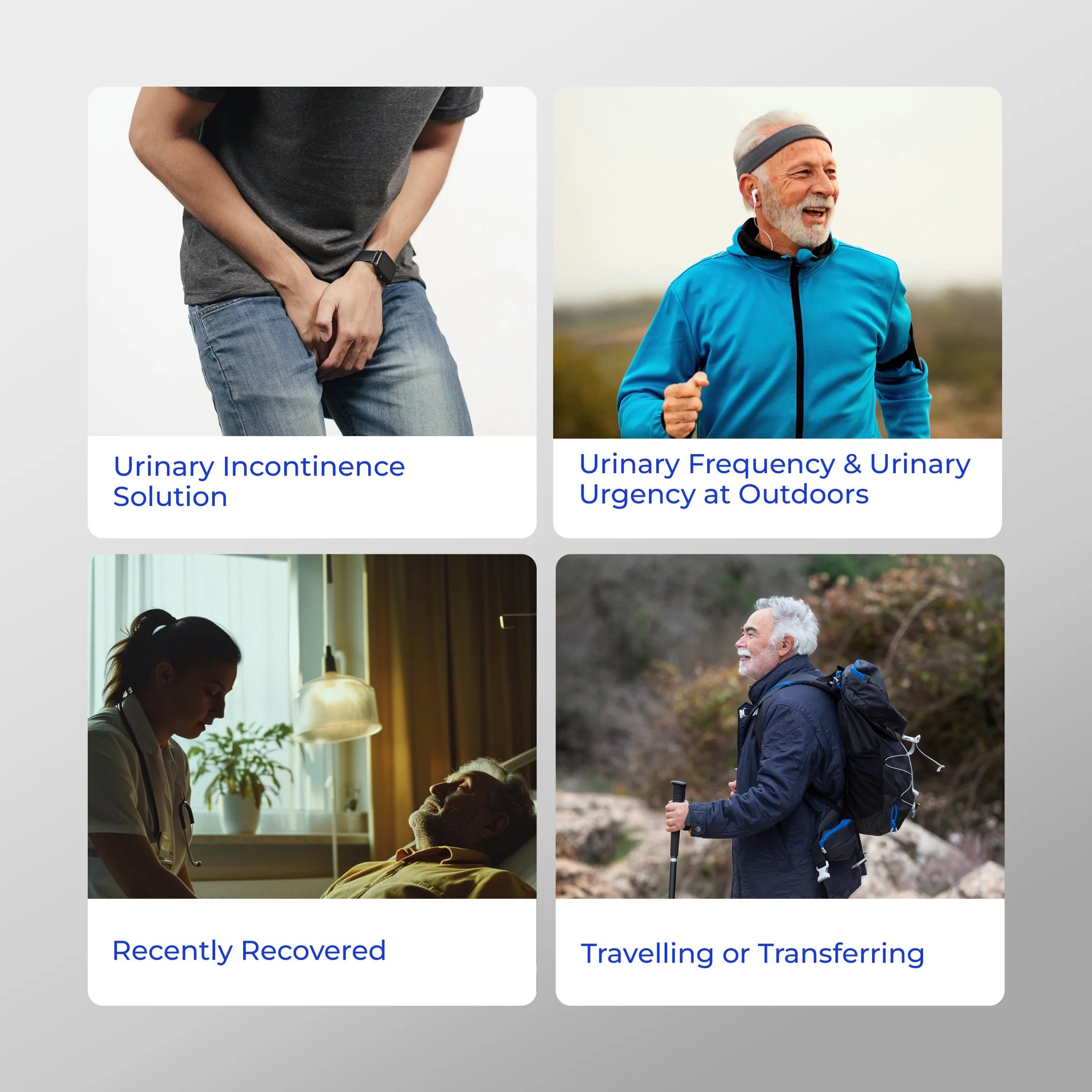Click the 'Recently Recovered' label
1092x1092 pixels.
tap(249, 950)
